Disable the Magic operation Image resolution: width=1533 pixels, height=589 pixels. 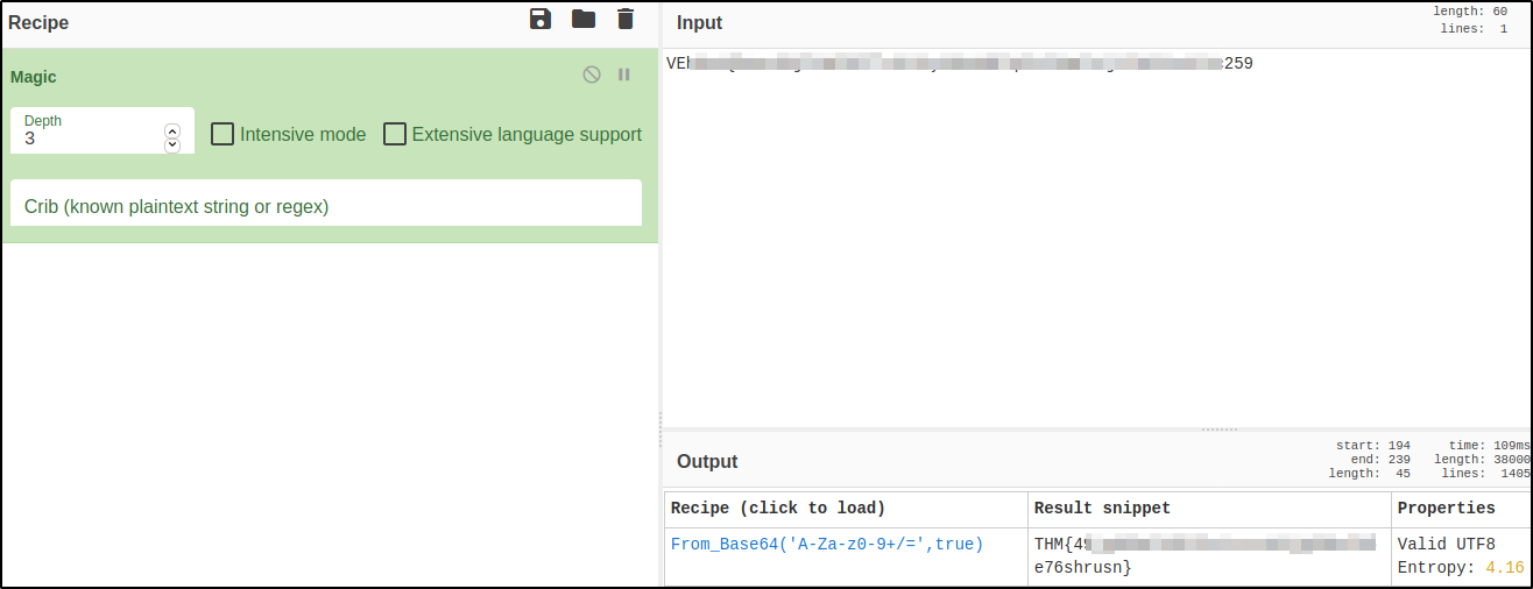point(592,75)
